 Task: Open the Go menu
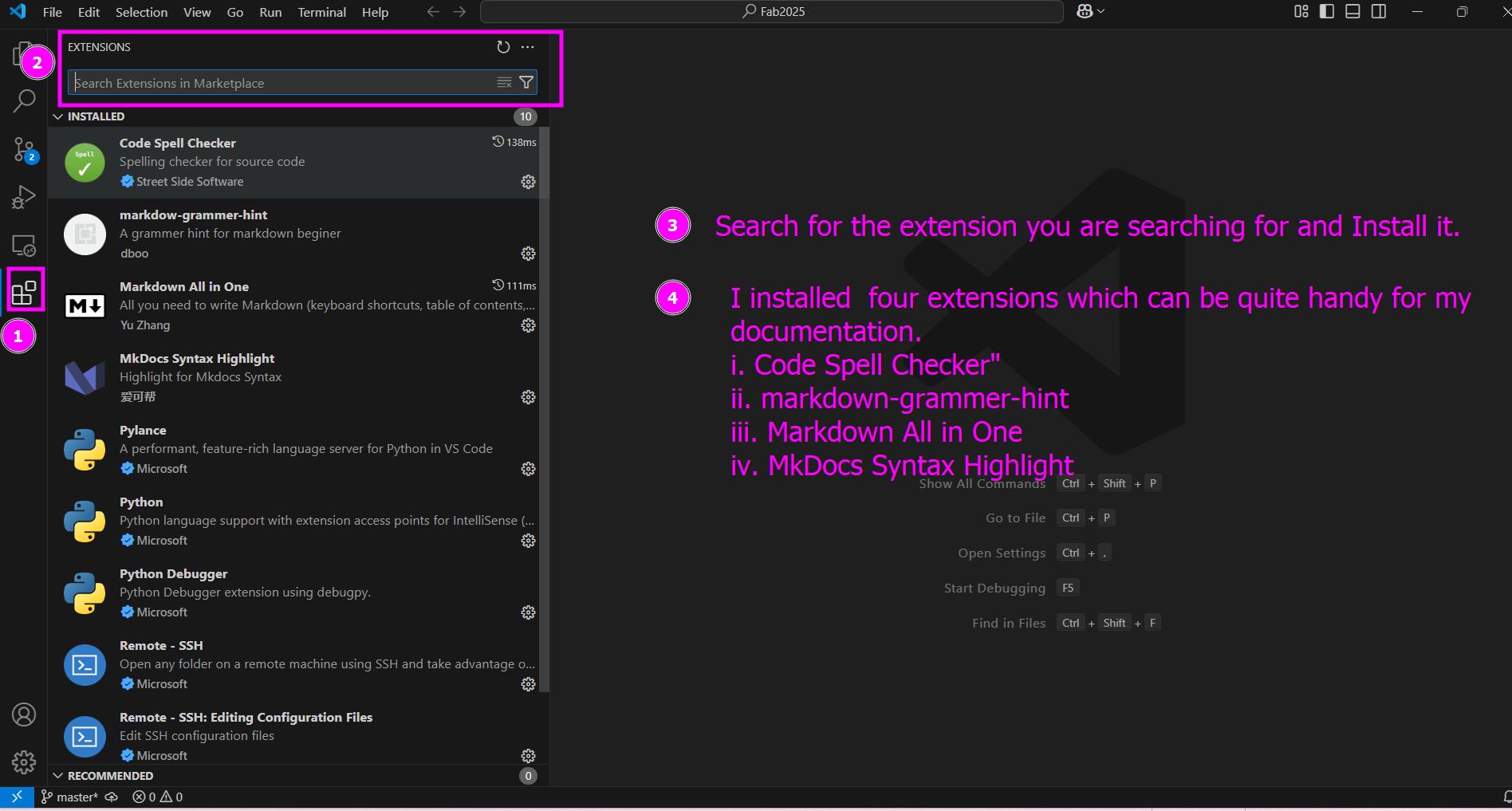[235, 12]
